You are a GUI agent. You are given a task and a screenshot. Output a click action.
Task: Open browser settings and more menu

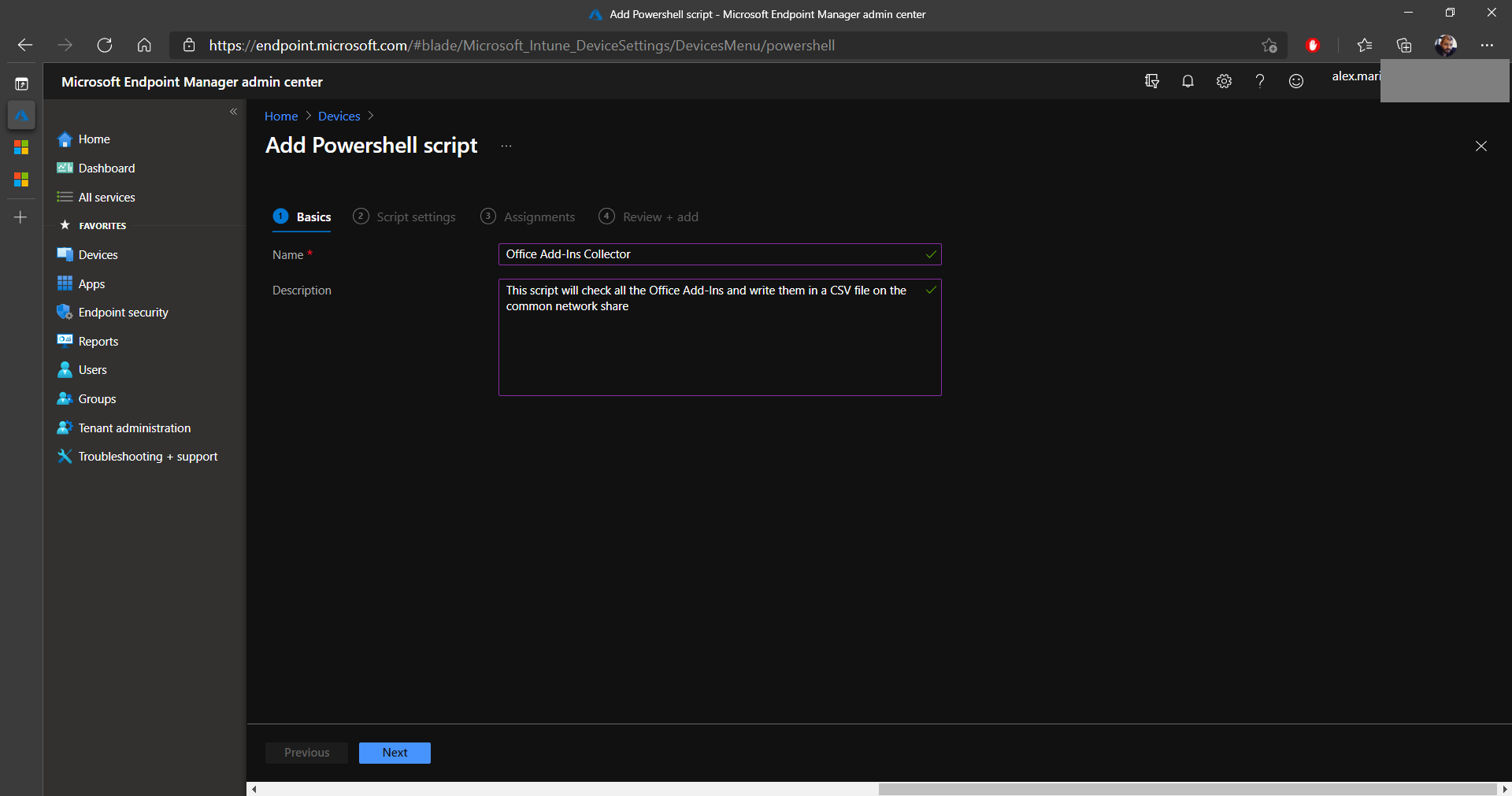click(1487, 45)
